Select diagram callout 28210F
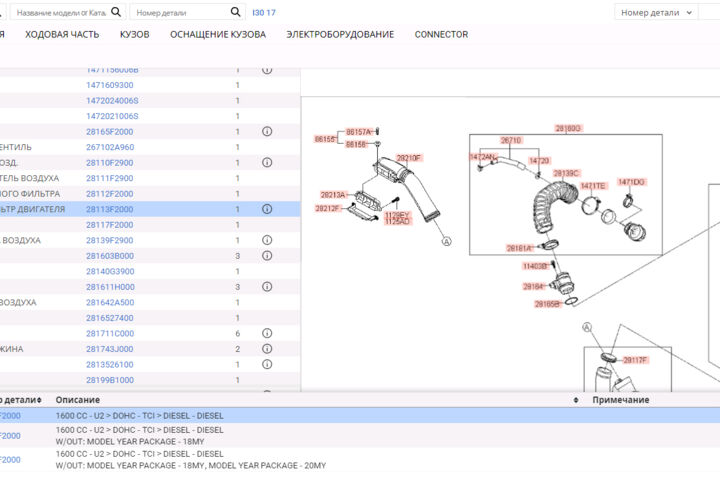720x480 pixels. (409, 158)
